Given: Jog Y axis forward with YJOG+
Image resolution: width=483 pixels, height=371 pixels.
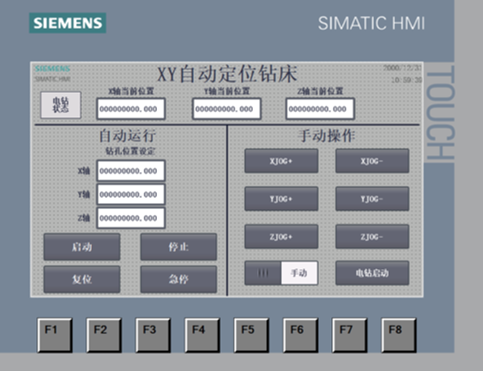Looking at the screenshot, I should [281, 199].
